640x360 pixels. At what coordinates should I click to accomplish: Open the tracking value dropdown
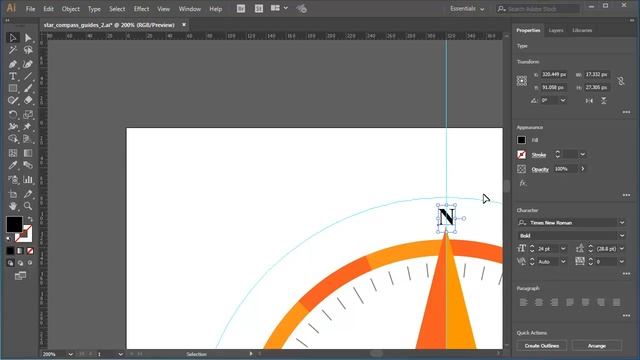622,262
